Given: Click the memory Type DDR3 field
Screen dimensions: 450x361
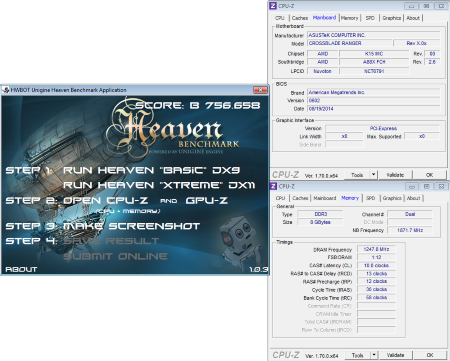Looking at the screenshot, I should (x=320, y=214).
